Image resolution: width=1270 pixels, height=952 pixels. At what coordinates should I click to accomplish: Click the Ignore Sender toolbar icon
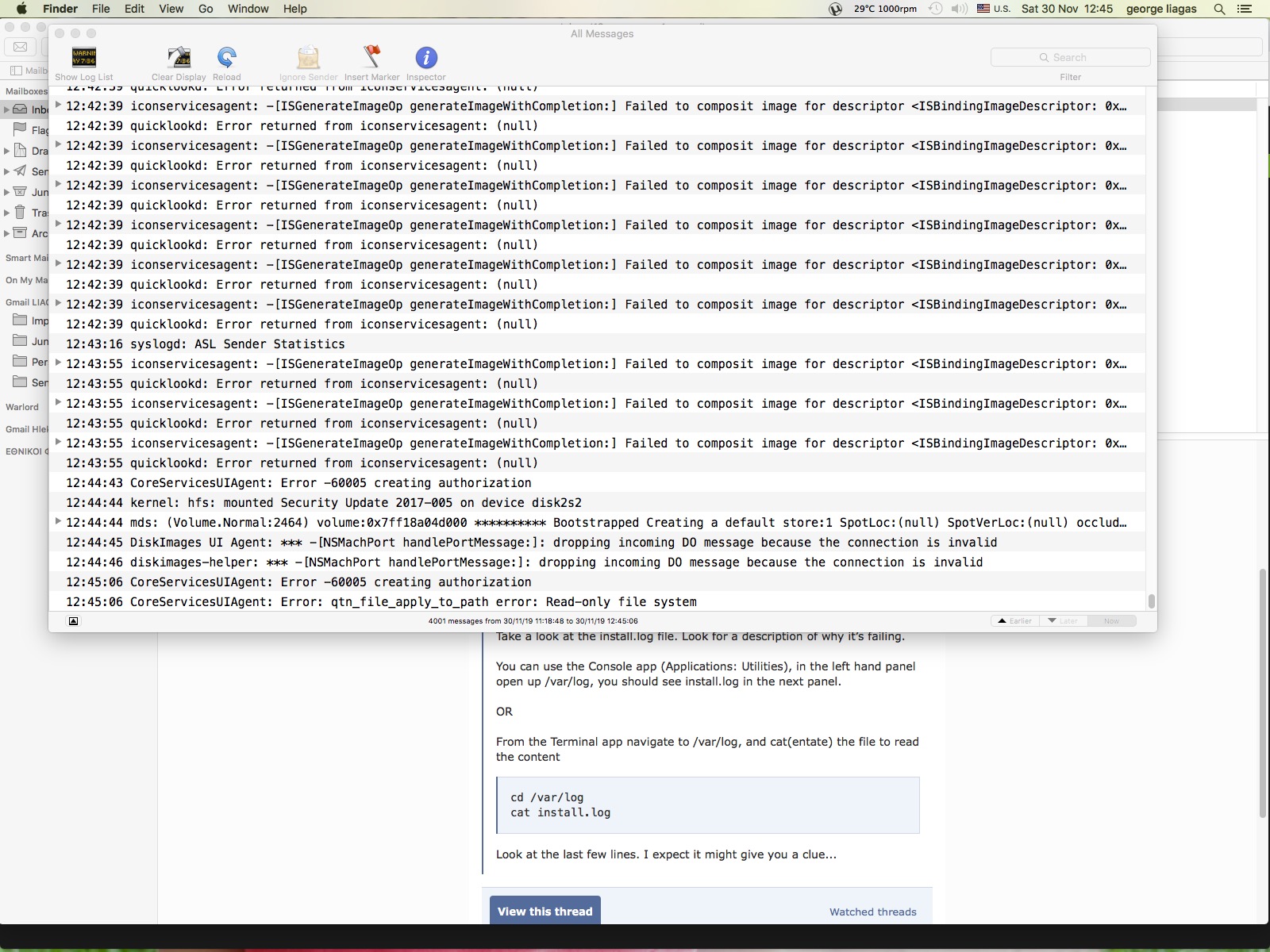308,57
